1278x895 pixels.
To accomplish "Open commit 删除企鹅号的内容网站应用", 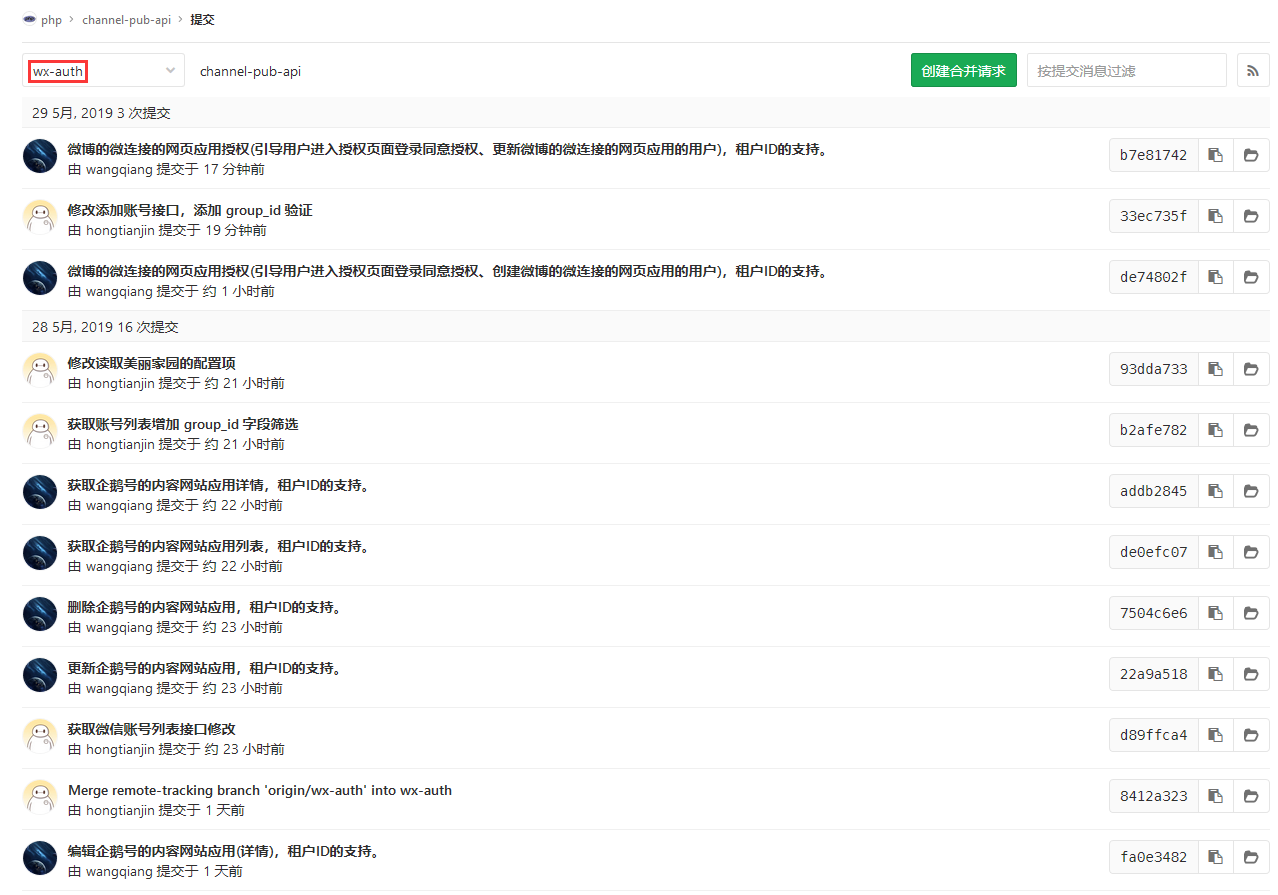I will [x=206, y=607].
